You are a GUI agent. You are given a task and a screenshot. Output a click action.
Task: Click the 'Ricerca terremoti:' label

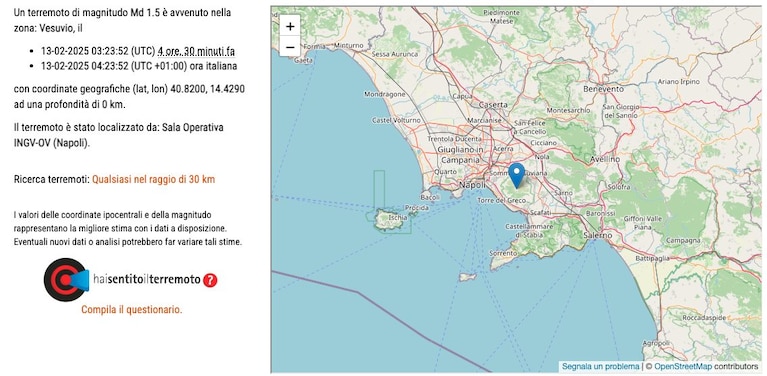52,179
